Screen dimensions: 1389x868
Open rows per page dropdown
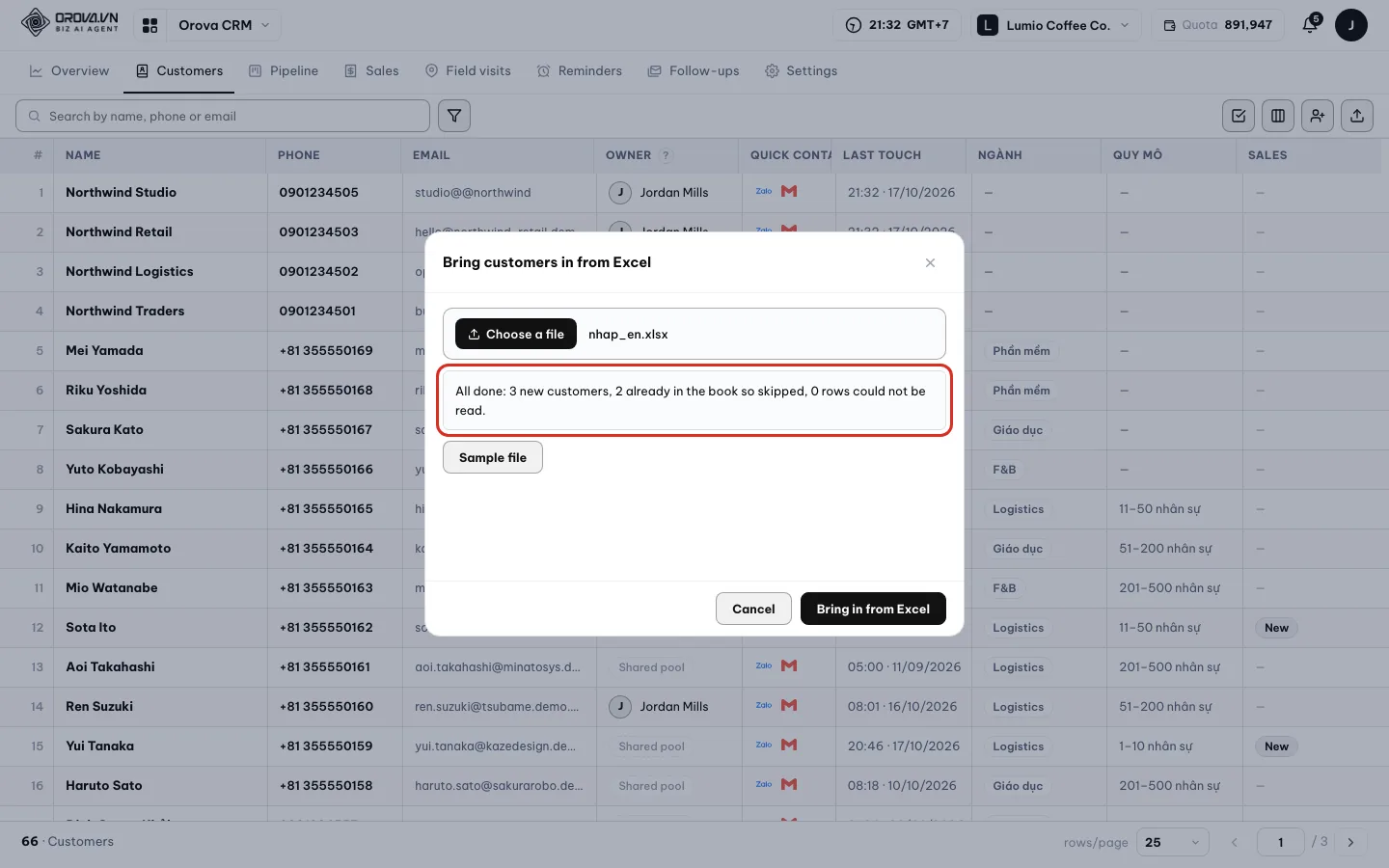tap(1173, 842)
